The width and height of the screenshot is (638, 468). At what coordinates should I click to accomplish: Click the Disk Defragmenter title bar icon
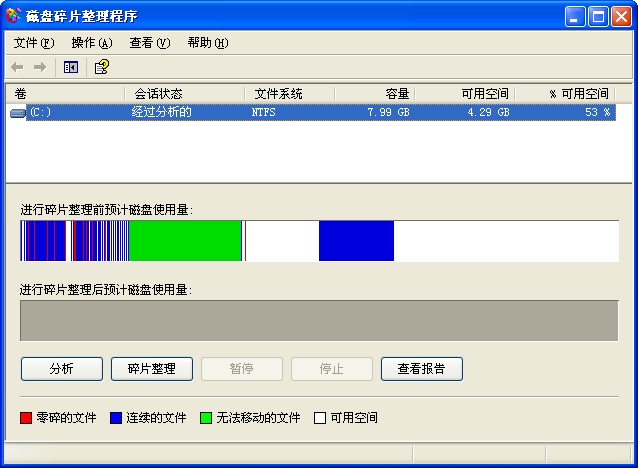13,16
